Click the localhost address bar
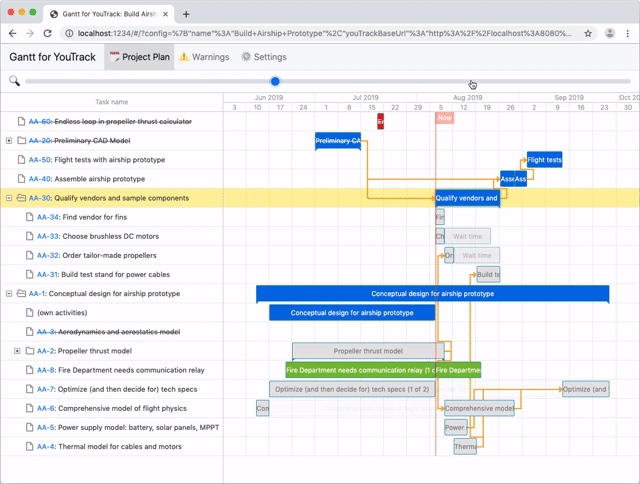 pos(324,33)
